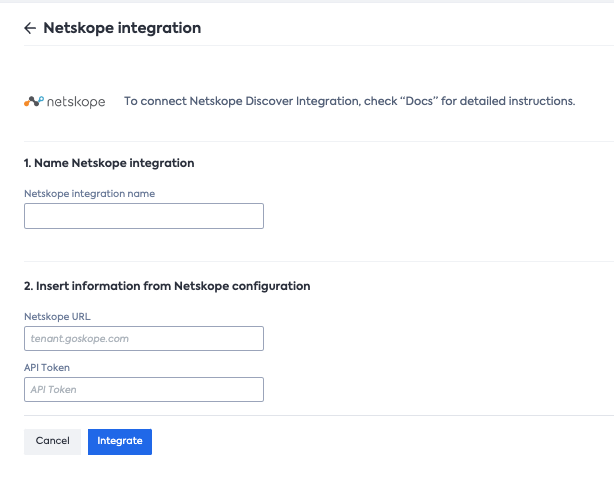
Task: Go back using the left arrow icon
Action: [30, 28]
